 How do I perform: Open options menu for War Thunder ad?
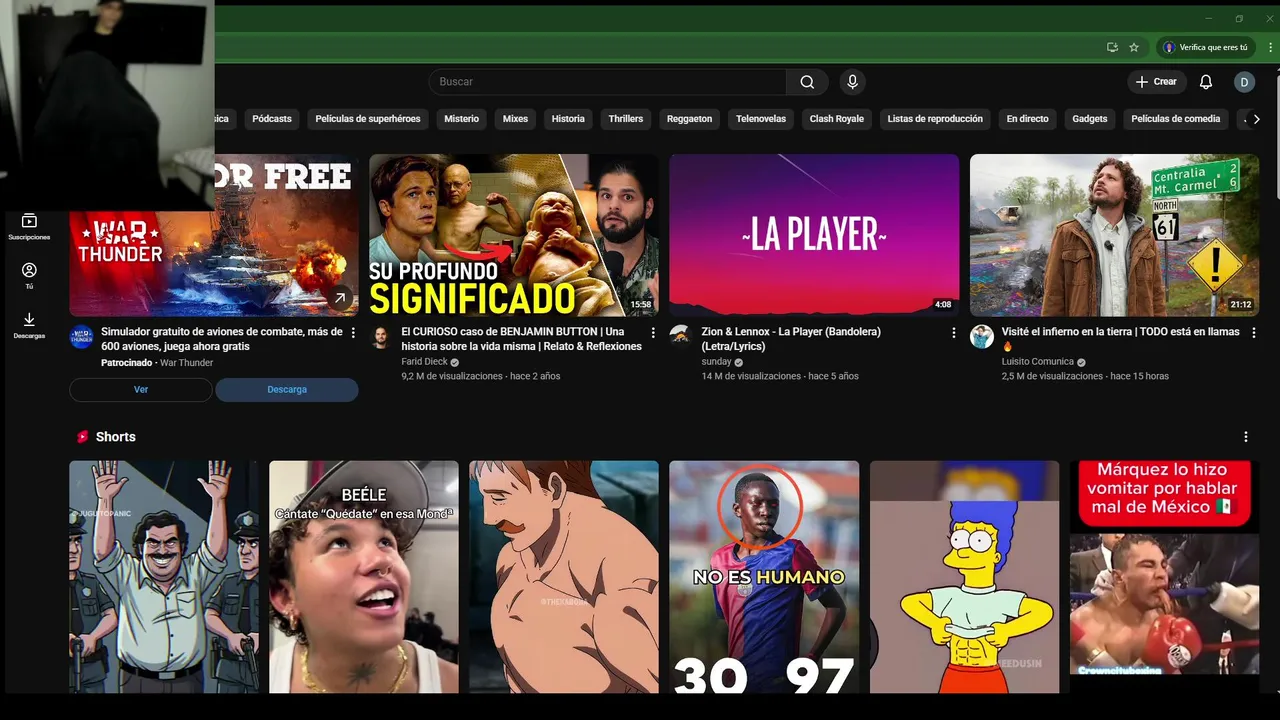353,332
